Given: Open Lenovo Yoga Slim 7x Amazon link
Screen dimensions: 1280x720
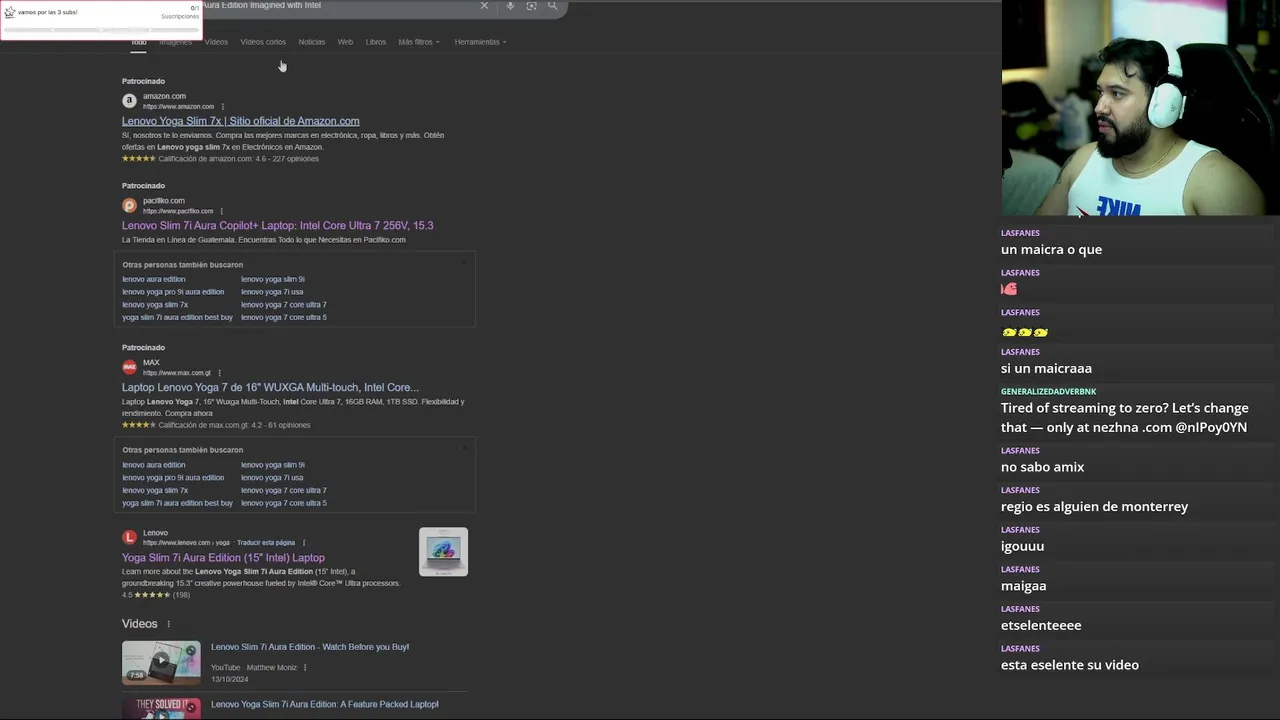Looking at the screenshot, I should [x=241, y=121].
